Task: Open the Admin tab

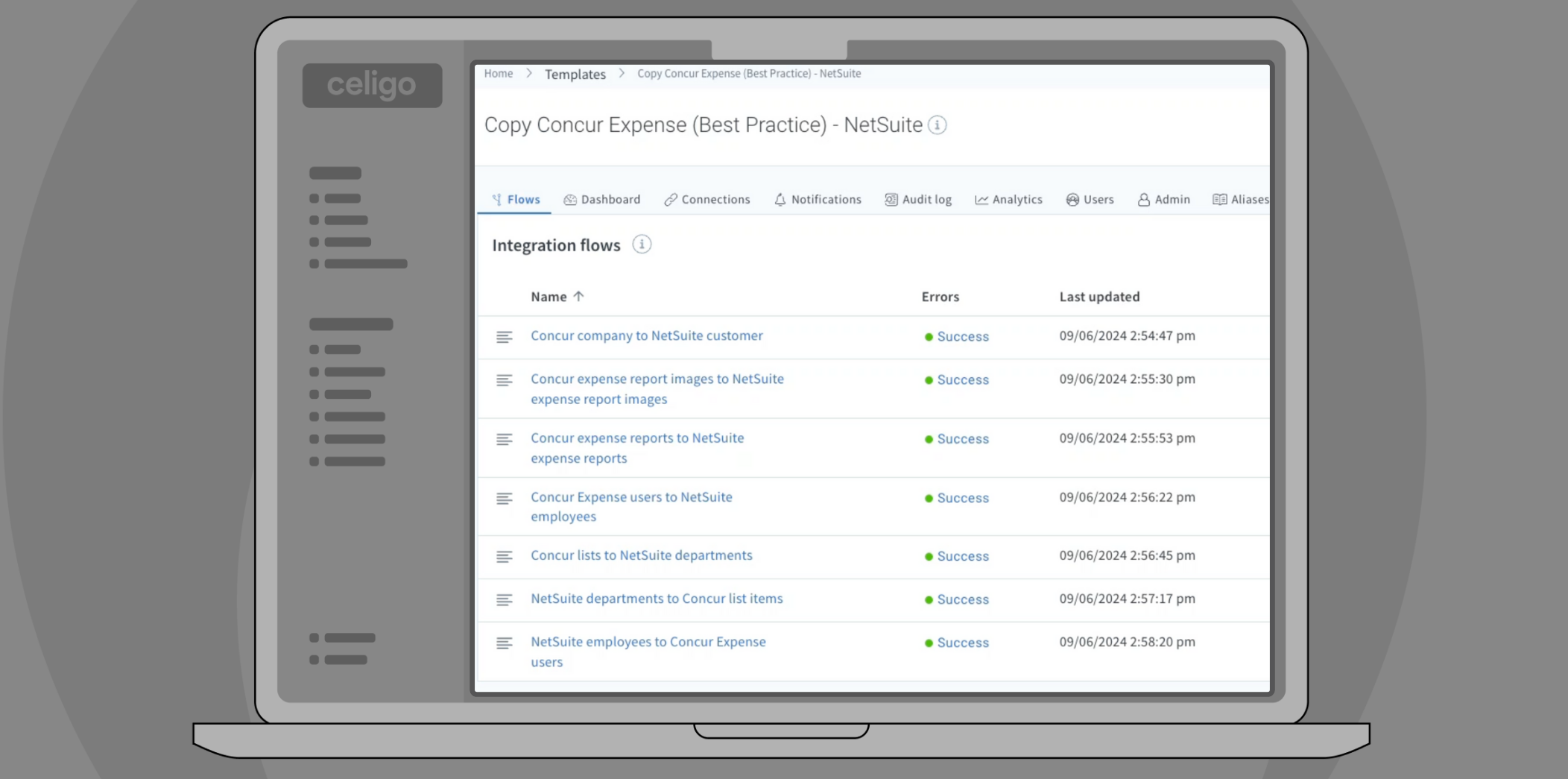Action: point(1163,199)
